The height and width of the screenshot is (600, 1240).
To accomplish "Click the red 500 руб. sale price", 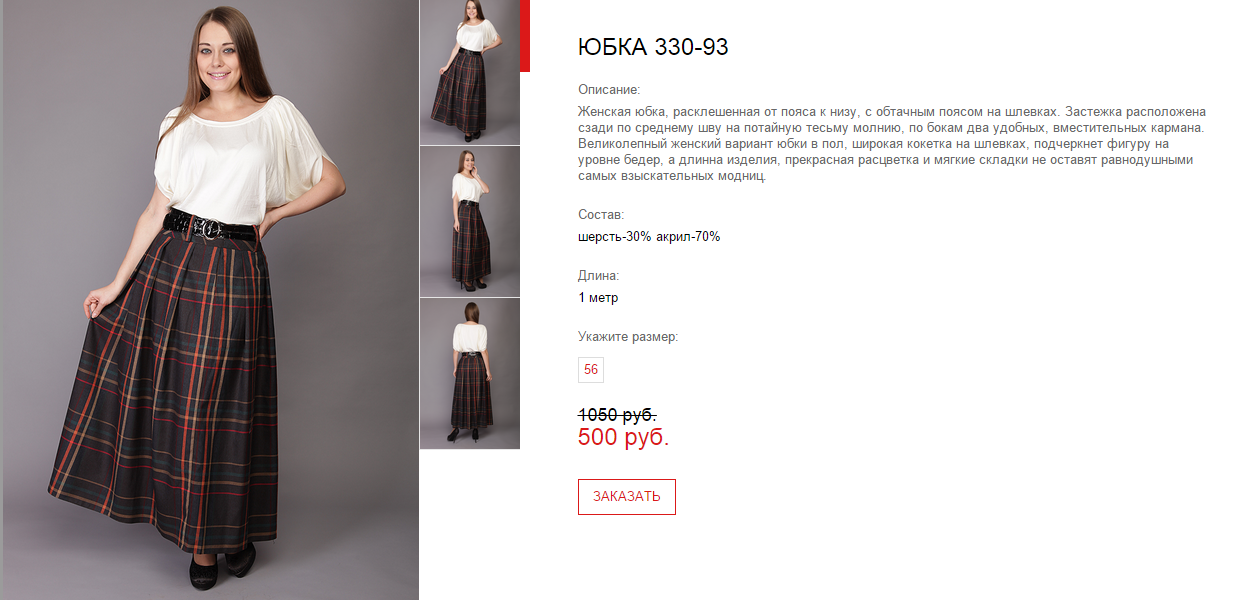I will click(624, 437).
